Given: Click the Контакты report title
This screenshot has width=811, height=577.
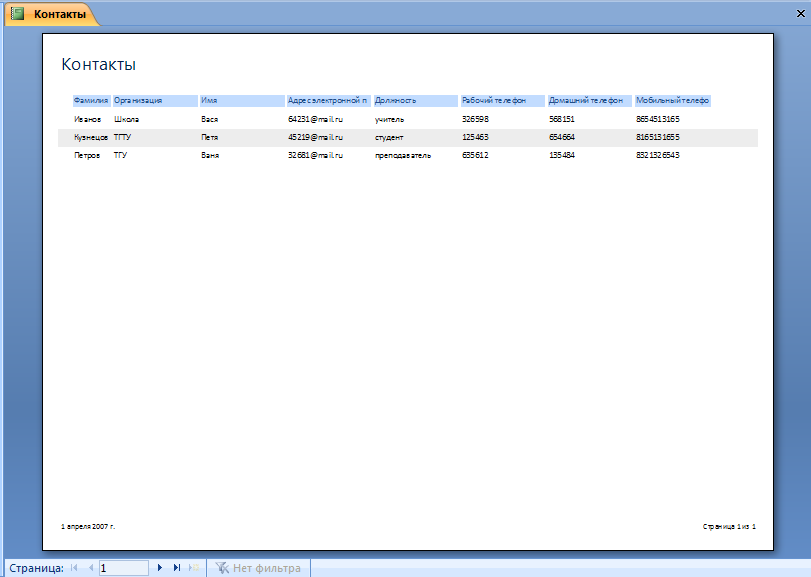Looking at the screenshot, I should (99, 65).
